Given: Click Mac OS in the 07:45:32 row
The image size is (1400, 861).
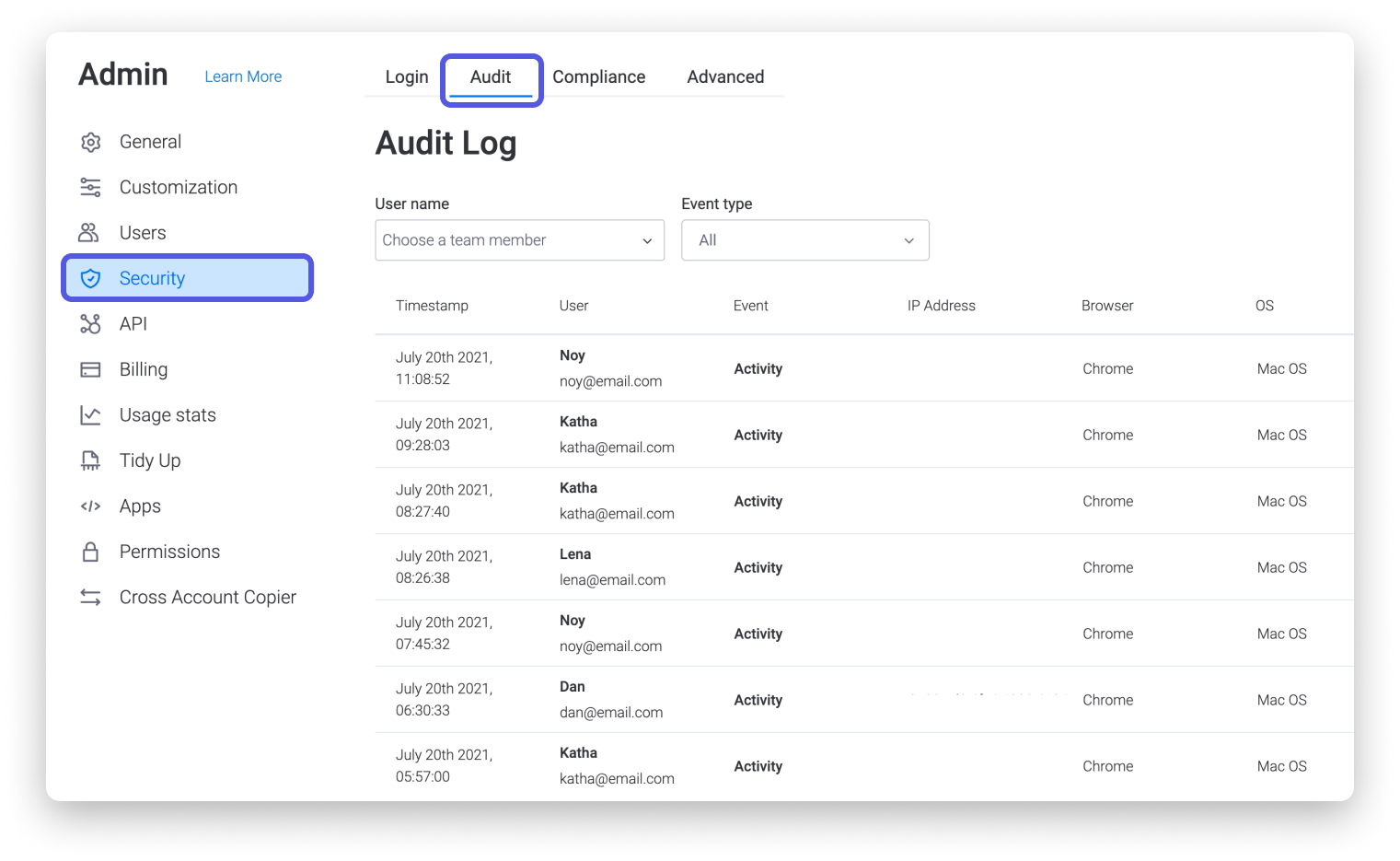Looking at the screenshot, I should pos(1282,634).
